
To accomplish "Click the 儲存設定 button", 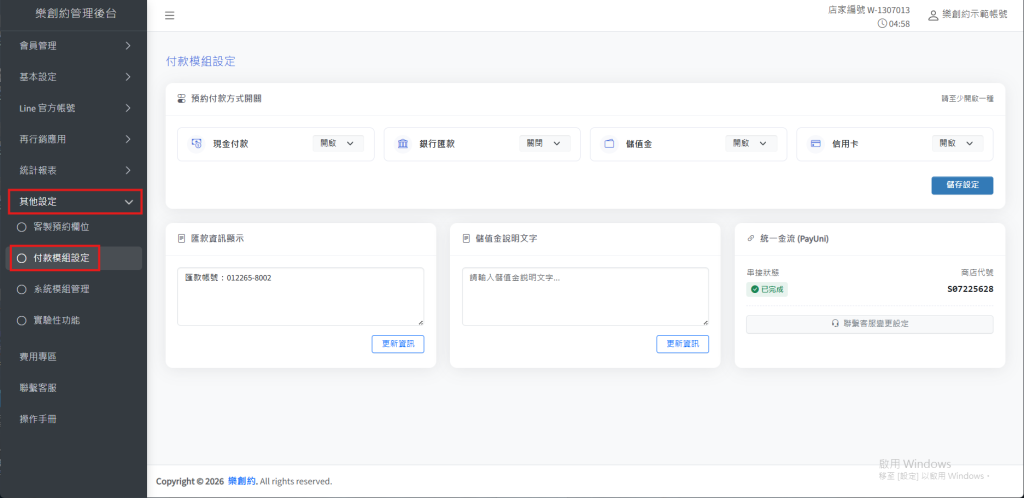I will click(961, 185).
